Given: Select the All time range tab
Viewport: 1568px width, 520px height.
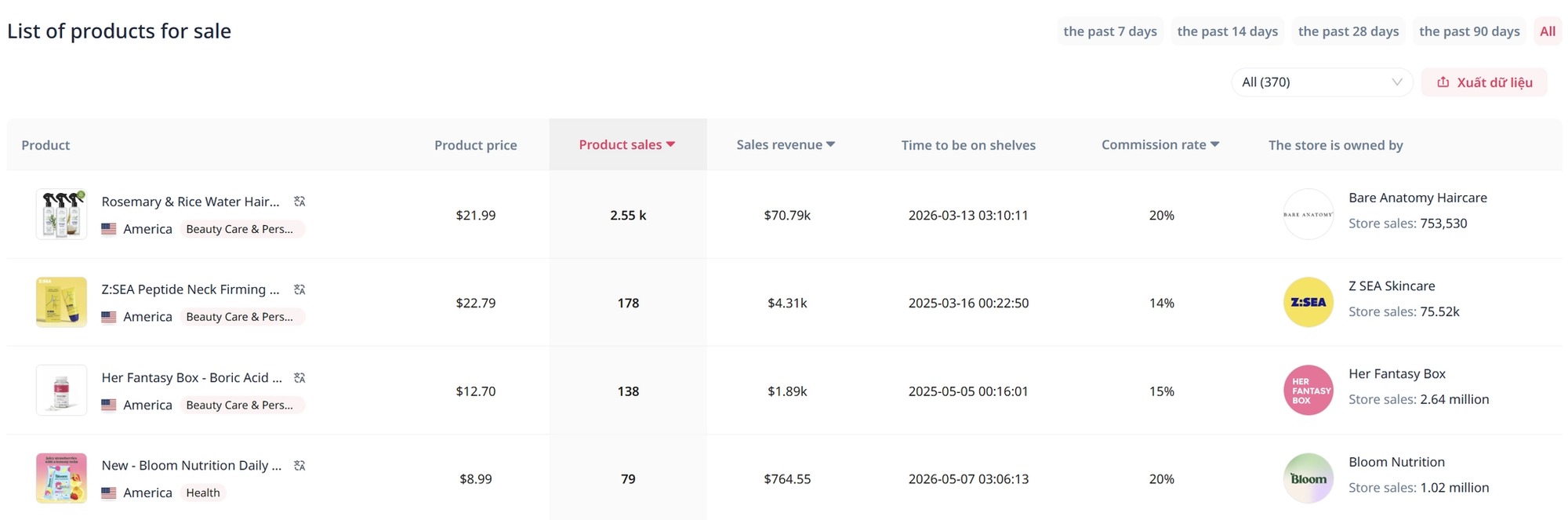Looking at the screenshot, I should coord(1548,31).
